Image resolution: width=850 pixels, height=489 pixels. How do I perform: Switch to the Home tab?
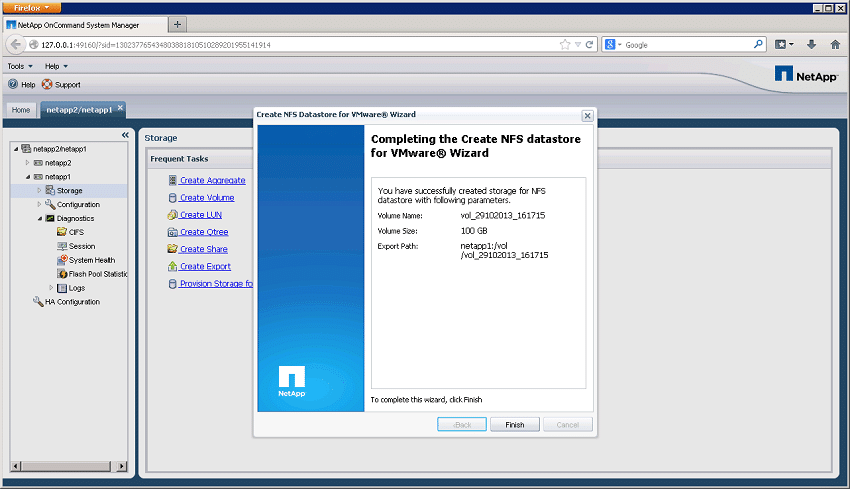pos(21,110)
